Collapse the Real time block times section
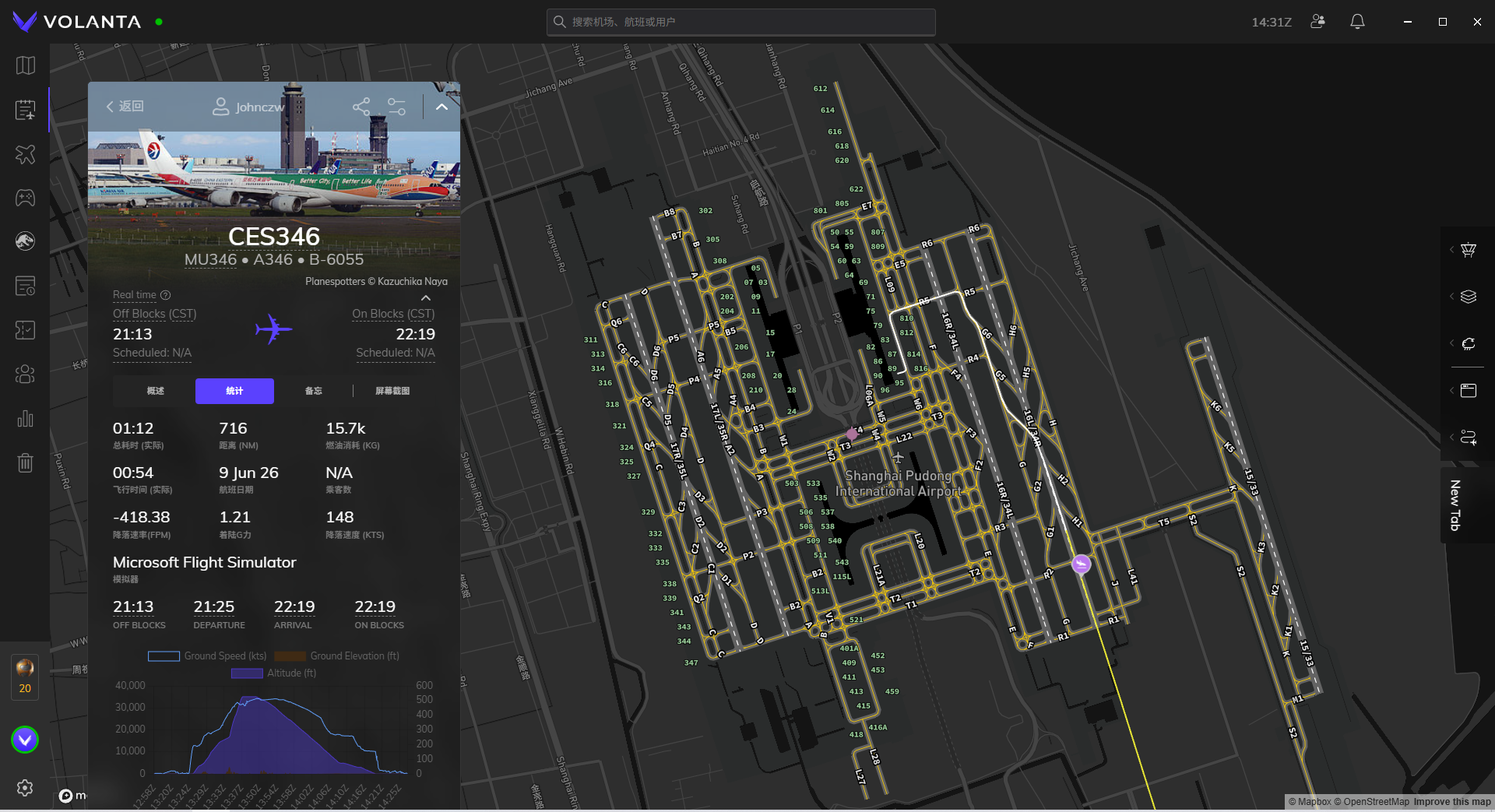Image resolution: width=1495 pixels, height=812 pixels. (426, 297)
